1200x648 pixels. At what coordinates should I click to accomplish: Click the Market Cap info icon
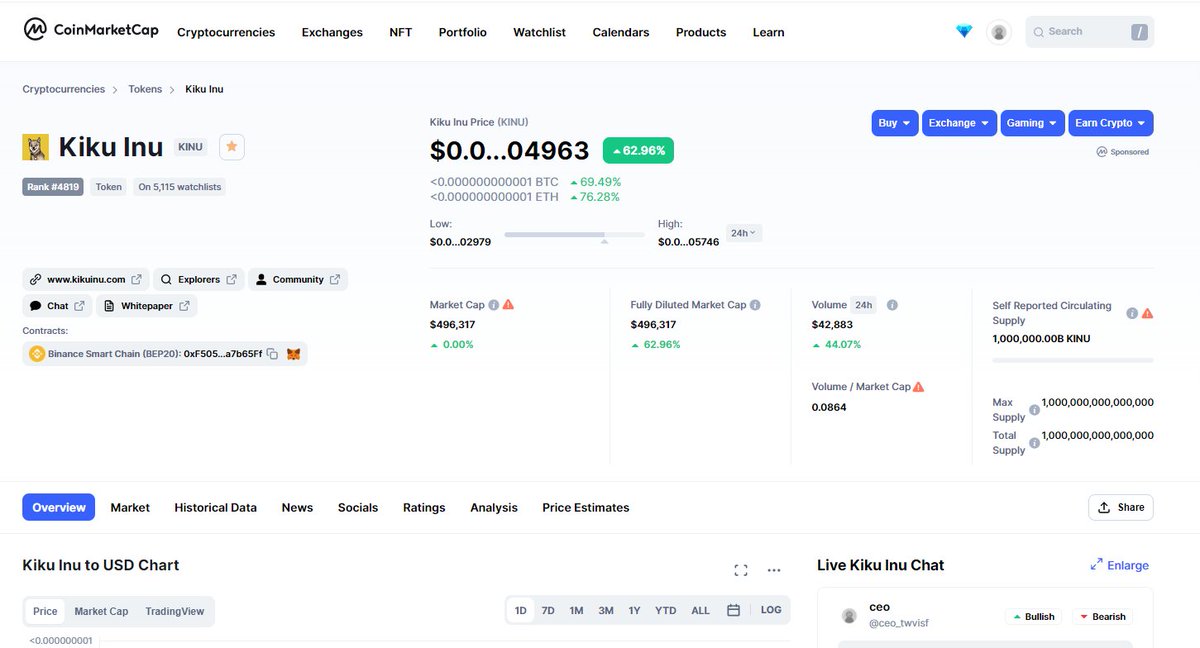tap(494, 305)
